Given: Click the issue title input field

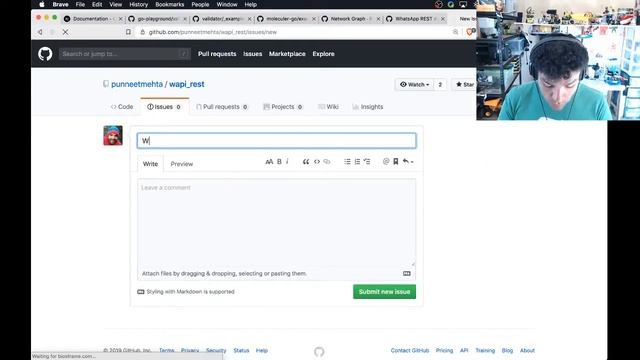Looking at the screenshot, I should 277,140.
